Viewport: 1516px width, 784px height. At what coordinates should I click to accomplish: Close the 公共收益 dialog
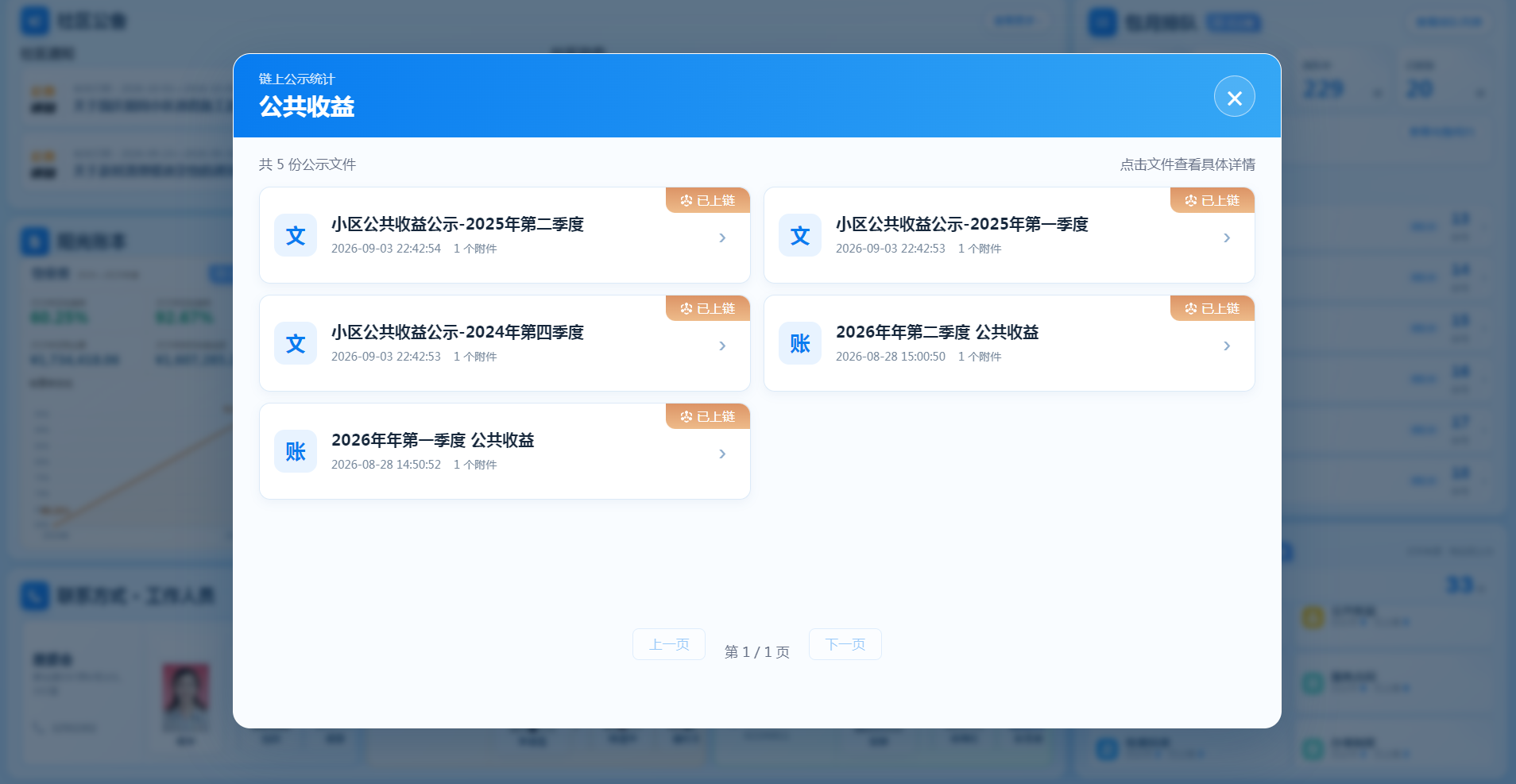(1234, 97)
